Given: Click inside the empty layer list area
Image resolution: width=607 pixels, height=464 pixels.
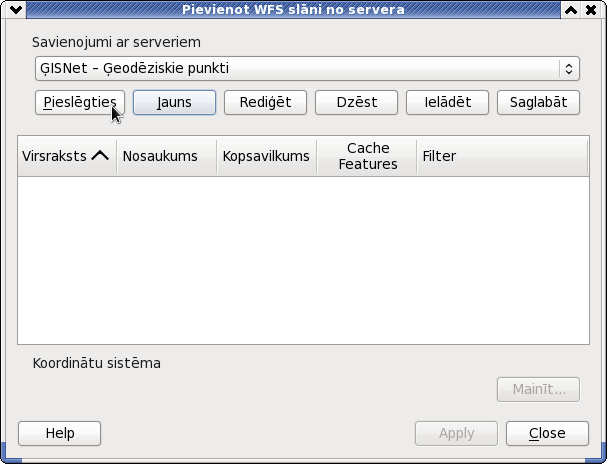Looking at the screenshot, I should [304, 260].
